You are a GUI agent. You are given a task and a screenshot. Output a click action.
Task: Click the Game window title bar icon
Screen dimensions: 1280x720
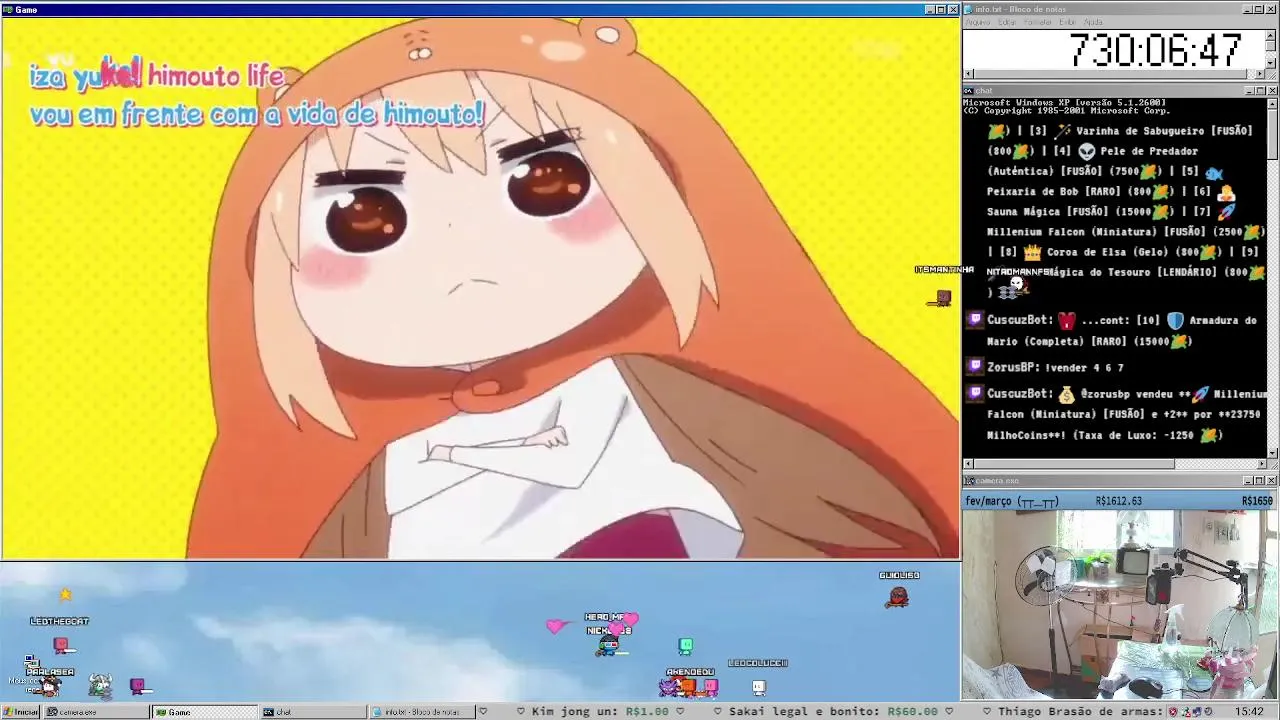point(8,9)
